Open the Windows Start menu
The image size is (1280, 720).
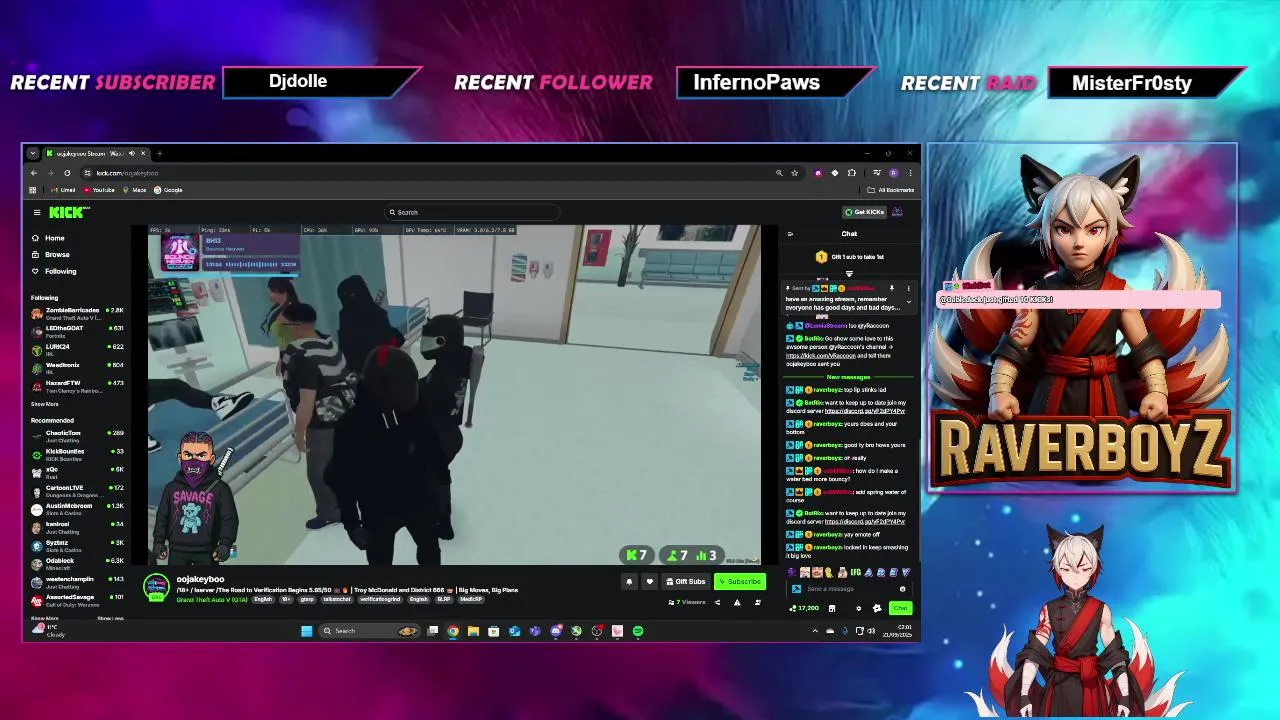pyautogui.click(x=307, y=631)
